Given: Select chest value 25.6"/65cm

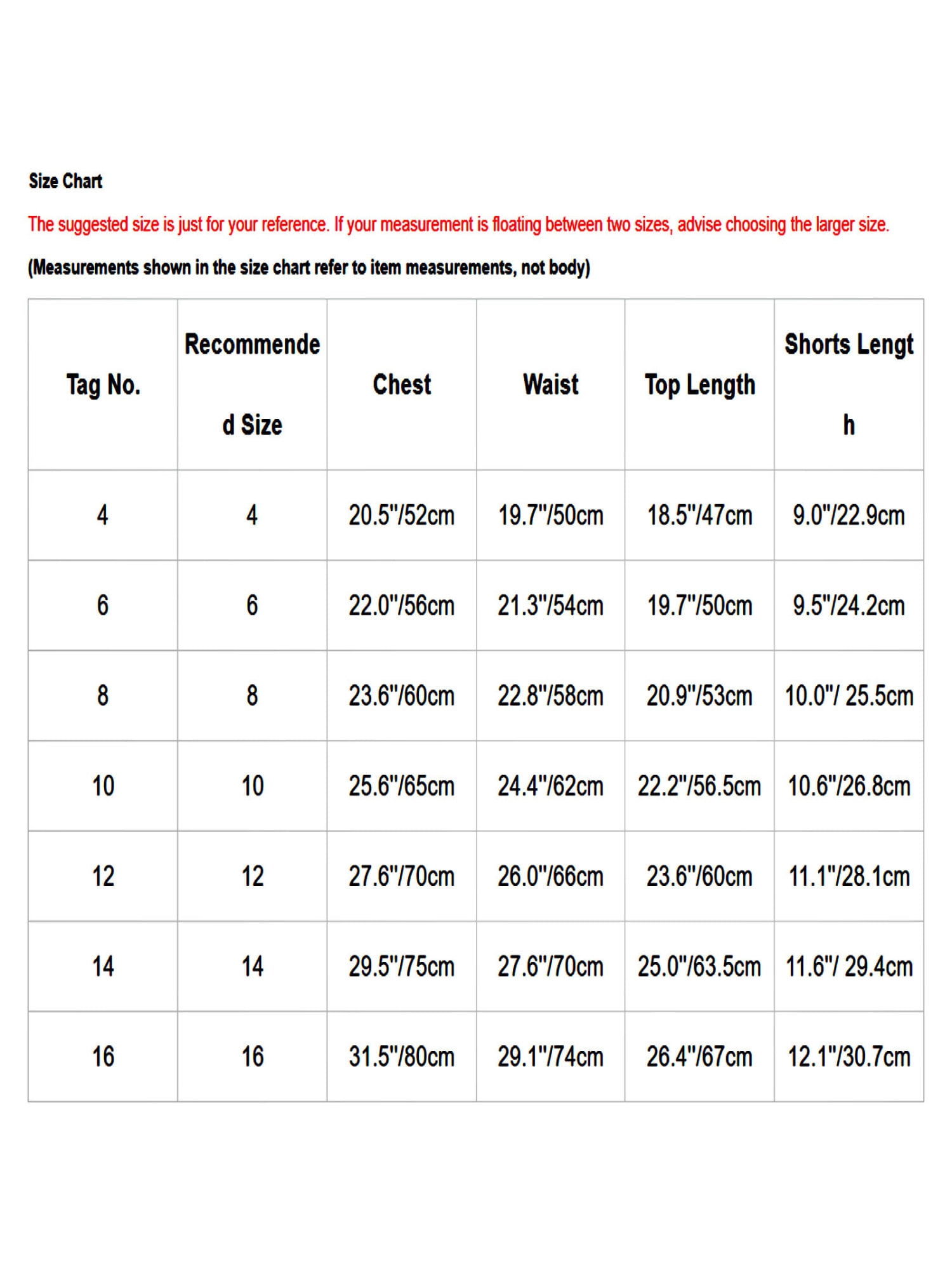Looking at the screenshot, I should tap(402, 786).
